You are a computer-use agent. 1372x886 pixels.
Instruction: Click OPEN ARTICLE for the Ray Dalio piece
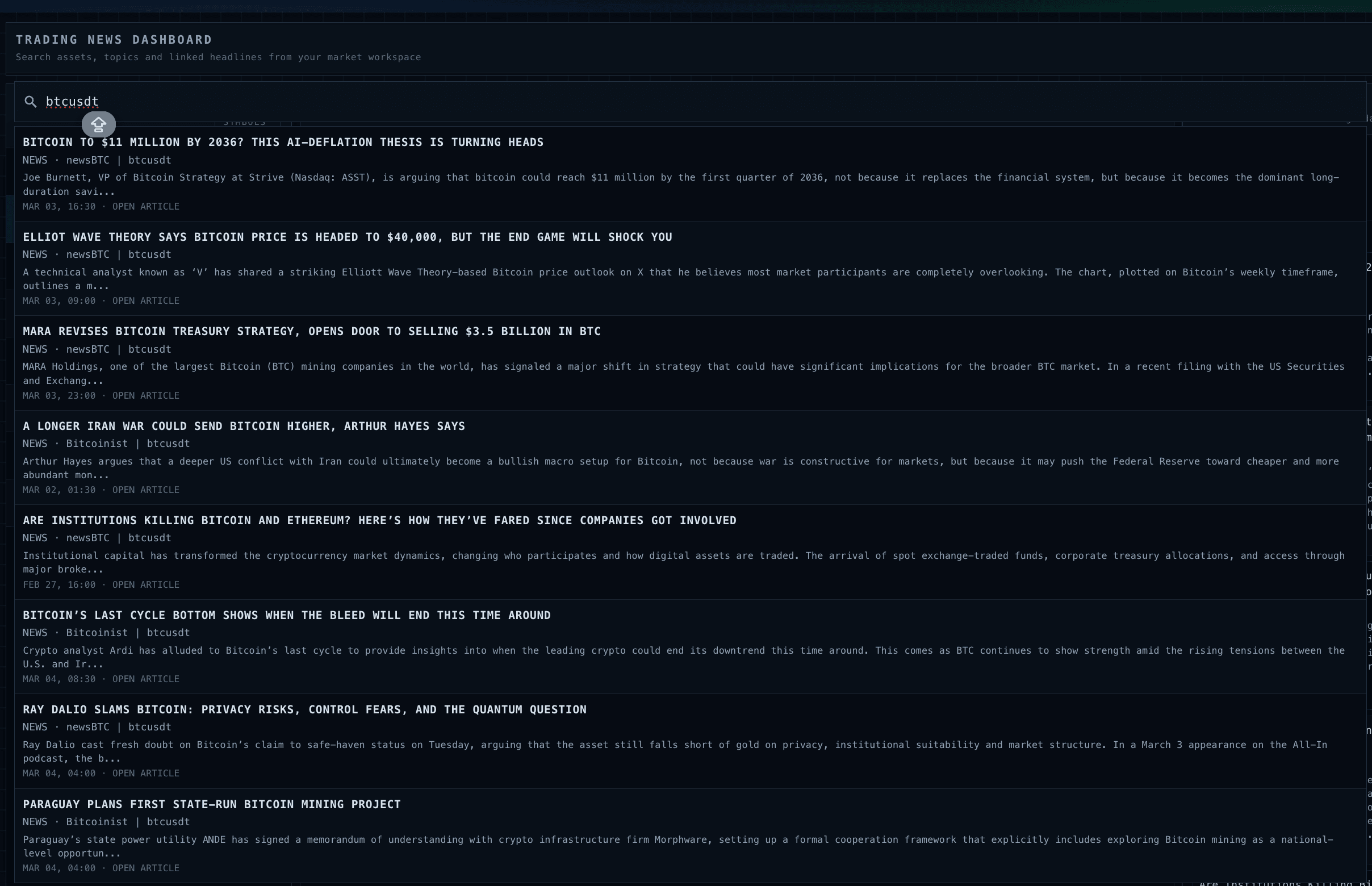coord(145,773)
